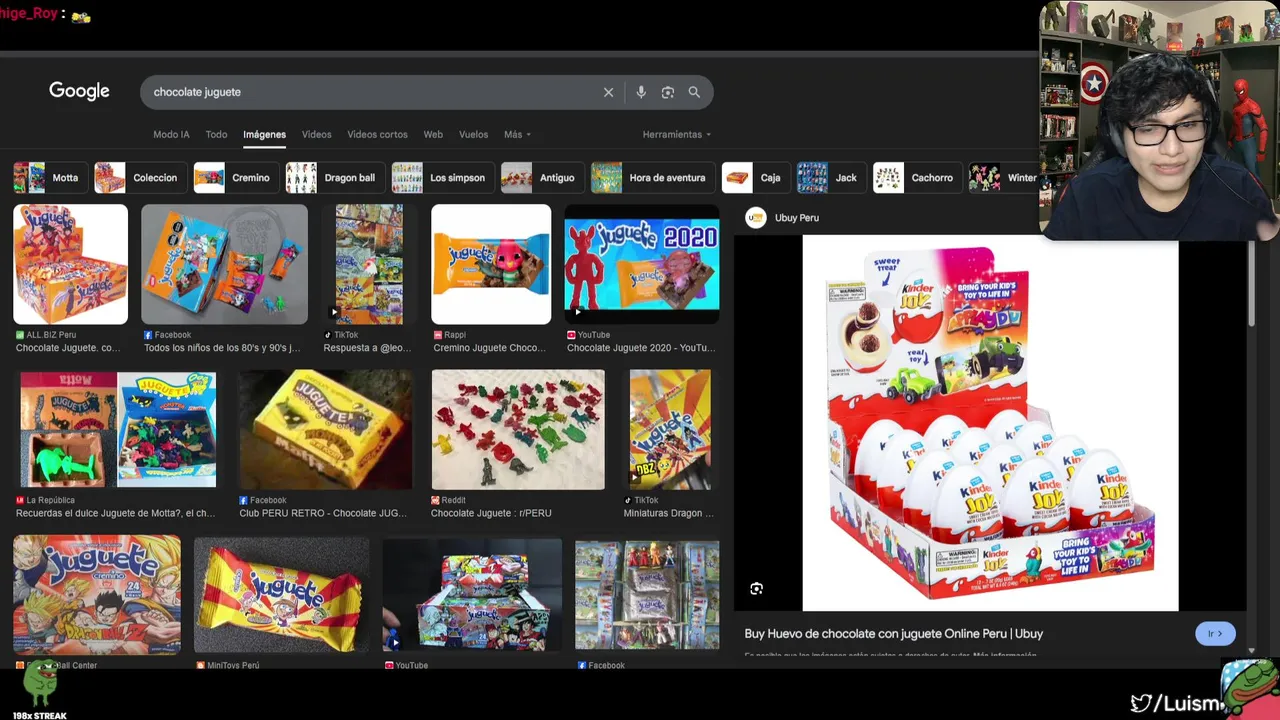1280x720 pixels.
Task: Filter images by Caja chip
Action: point(754,178)
